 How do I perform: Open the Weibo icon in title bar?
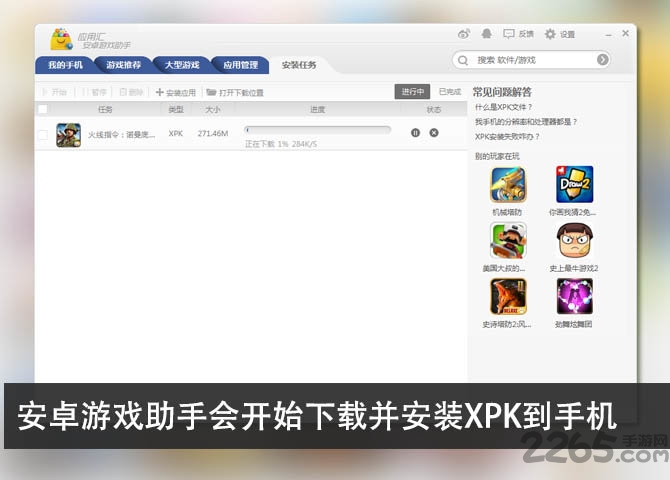point(464,34)
